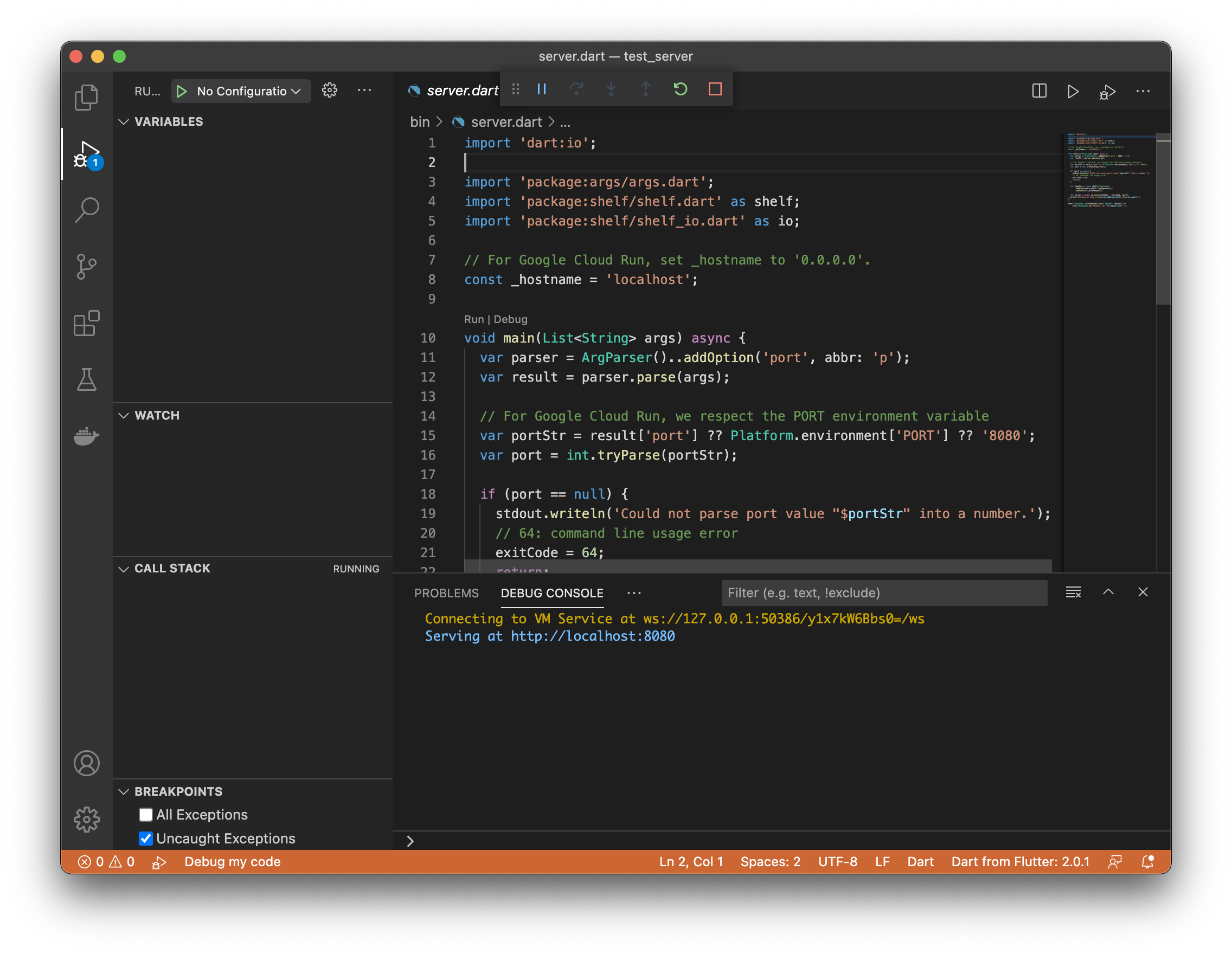Click Run CodeLens above main
Screen dimensions: 1232x954
pyautogui.click(x=474, y=319)
